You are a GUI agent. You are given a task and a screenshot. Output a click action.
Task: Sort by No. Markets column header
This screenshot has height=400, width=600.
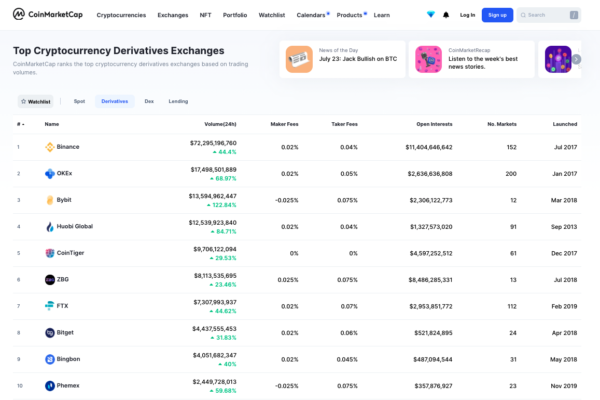[x=502, y=124]
